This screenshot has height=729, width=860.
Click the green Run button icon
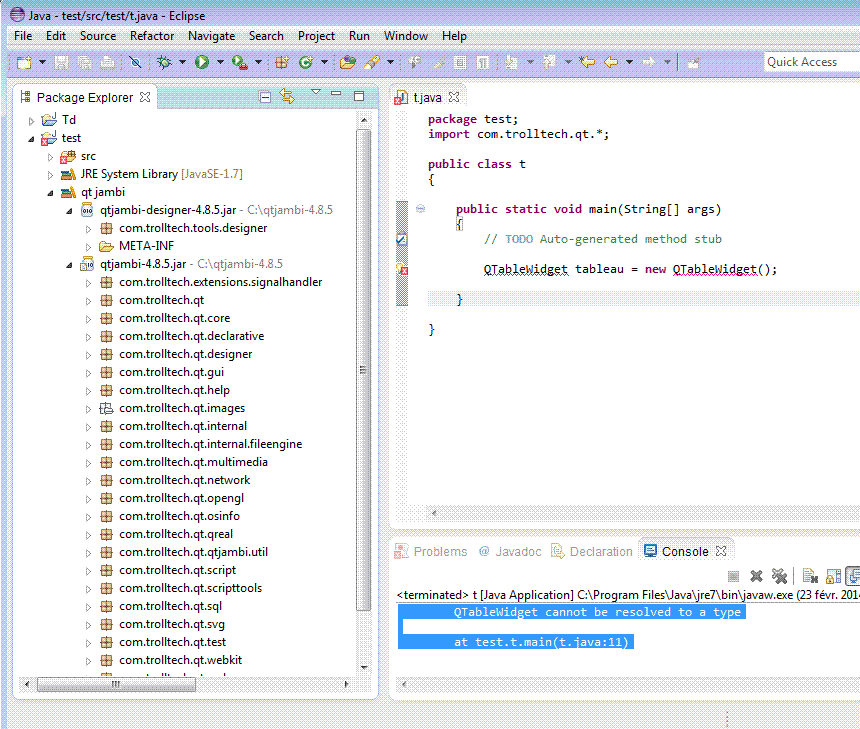(202, 63)
